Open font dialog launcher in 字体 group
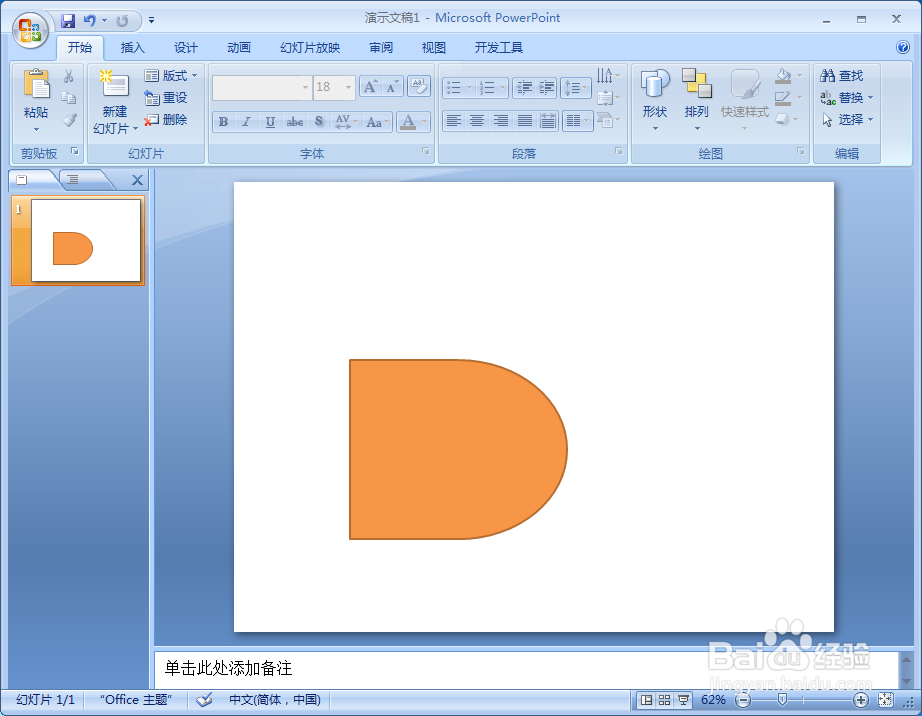The image size is (922, 716). coord(426,152)
